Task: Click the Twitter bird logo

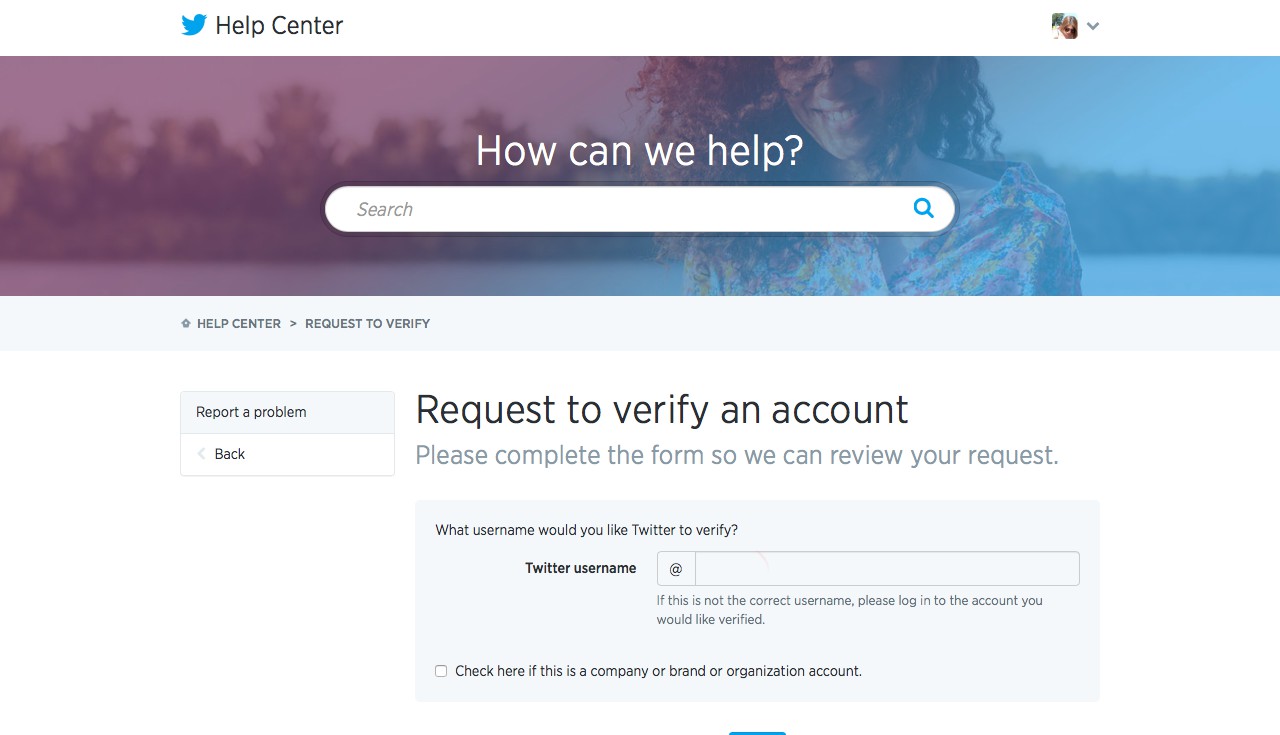Action: (x=194, y=26)
